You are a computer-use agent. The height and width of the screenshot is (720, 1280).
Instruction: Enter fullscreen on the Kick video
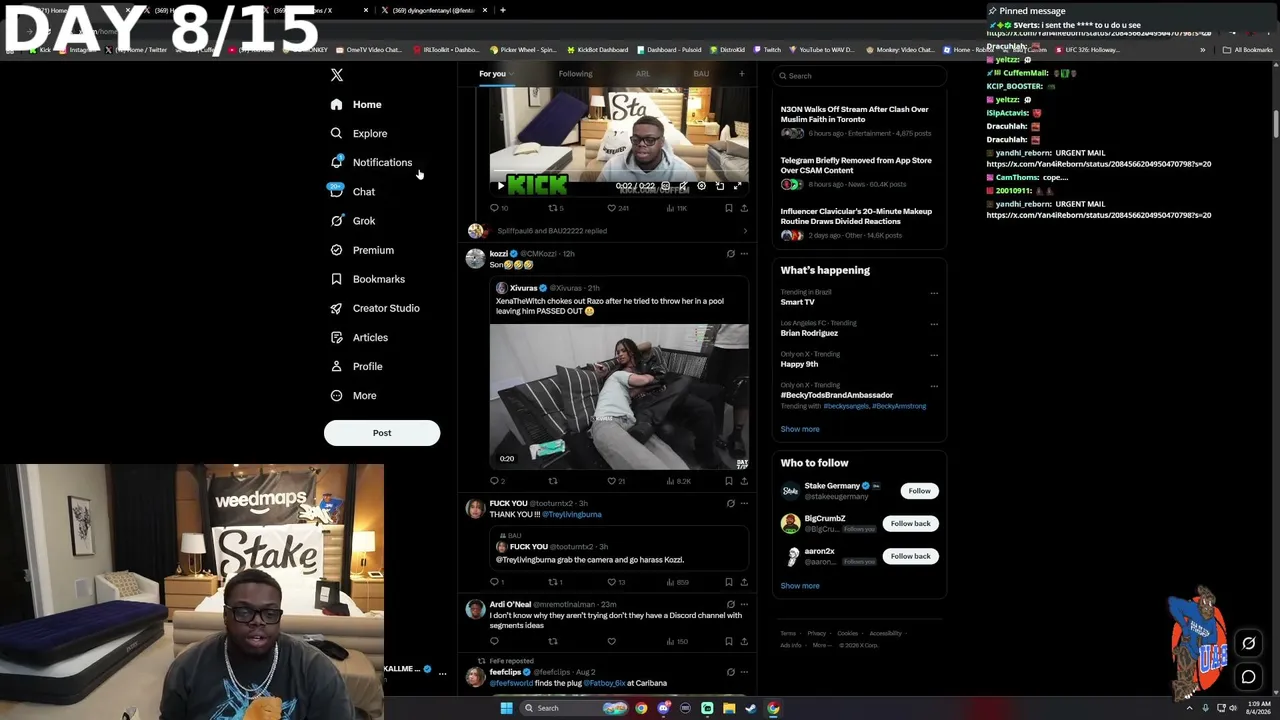(x=737, y=186)
